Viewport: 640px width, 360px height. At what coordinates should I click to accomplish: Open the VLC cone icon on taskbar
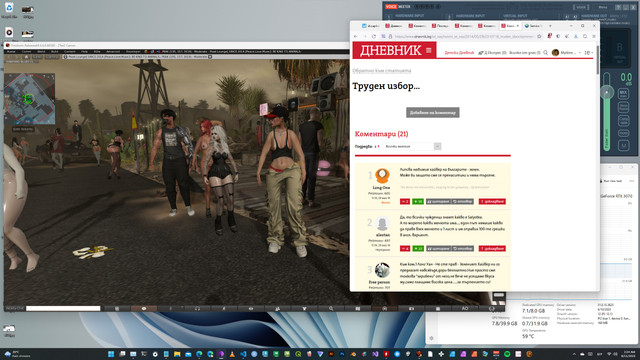click(x=232, y=354)
